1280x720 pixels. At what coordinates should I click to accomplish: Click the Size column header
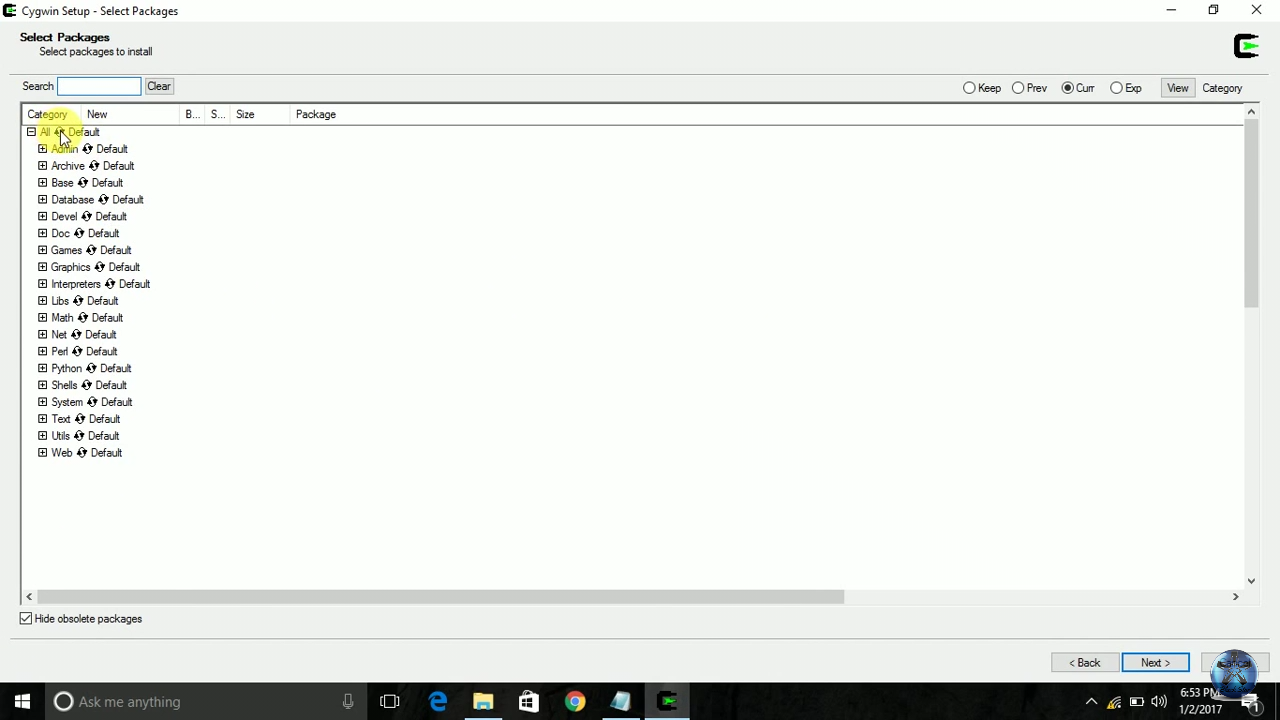[259, 115]
